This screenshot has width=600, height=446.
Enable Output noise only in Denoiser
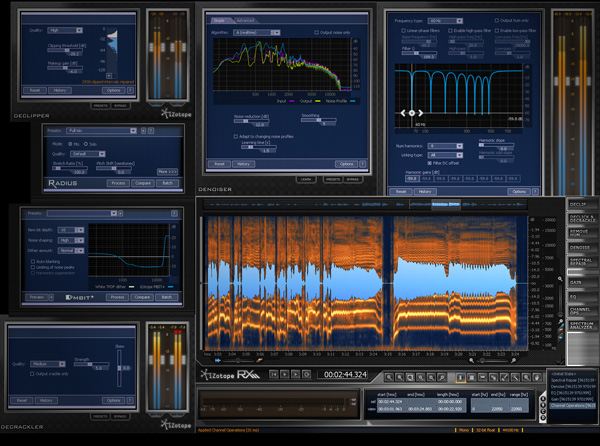click(x=316, y=33)
